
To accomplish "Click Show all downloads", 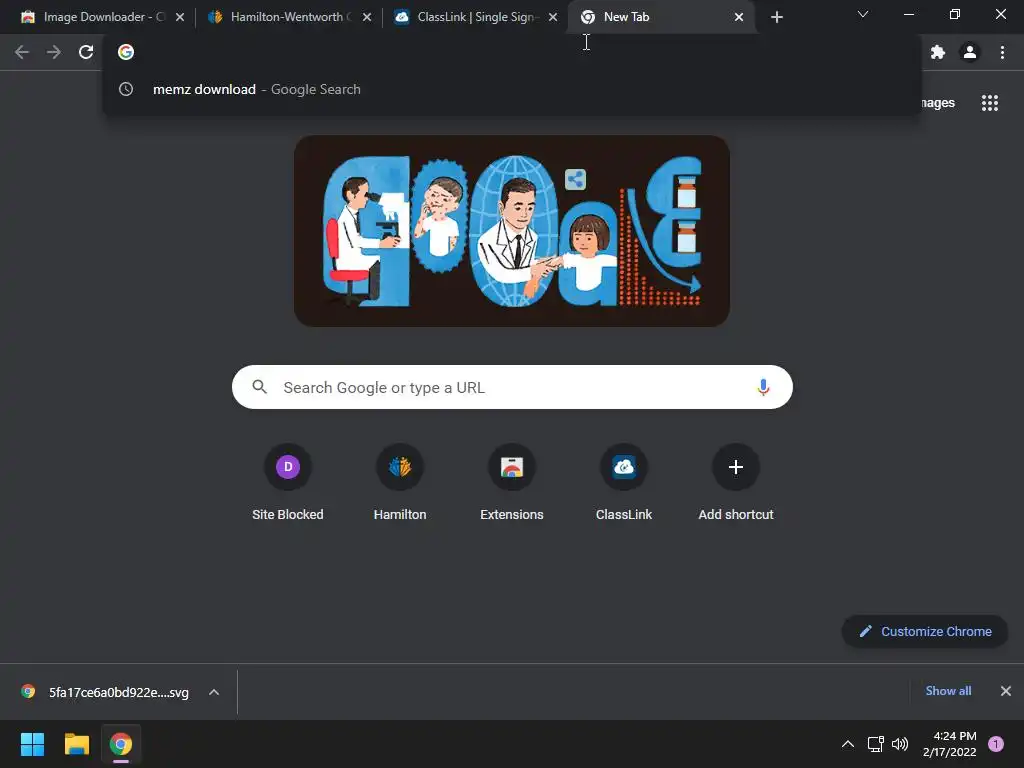I will (948, 691).
